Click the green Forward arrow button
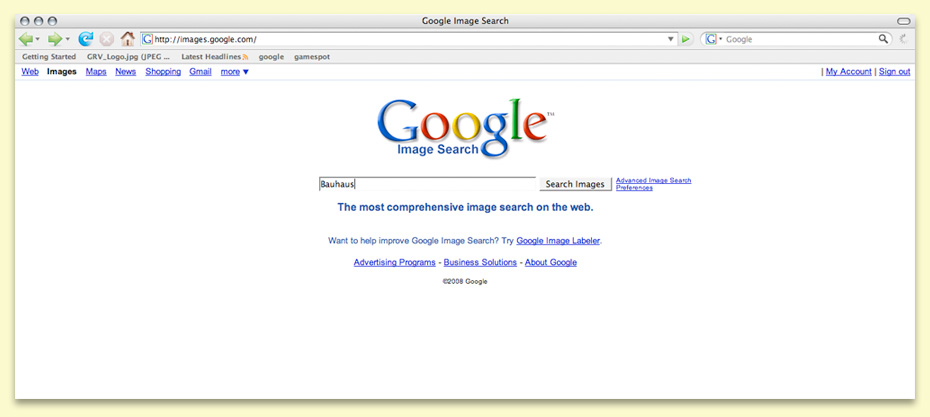930x417 pixels. coord(55,39)
